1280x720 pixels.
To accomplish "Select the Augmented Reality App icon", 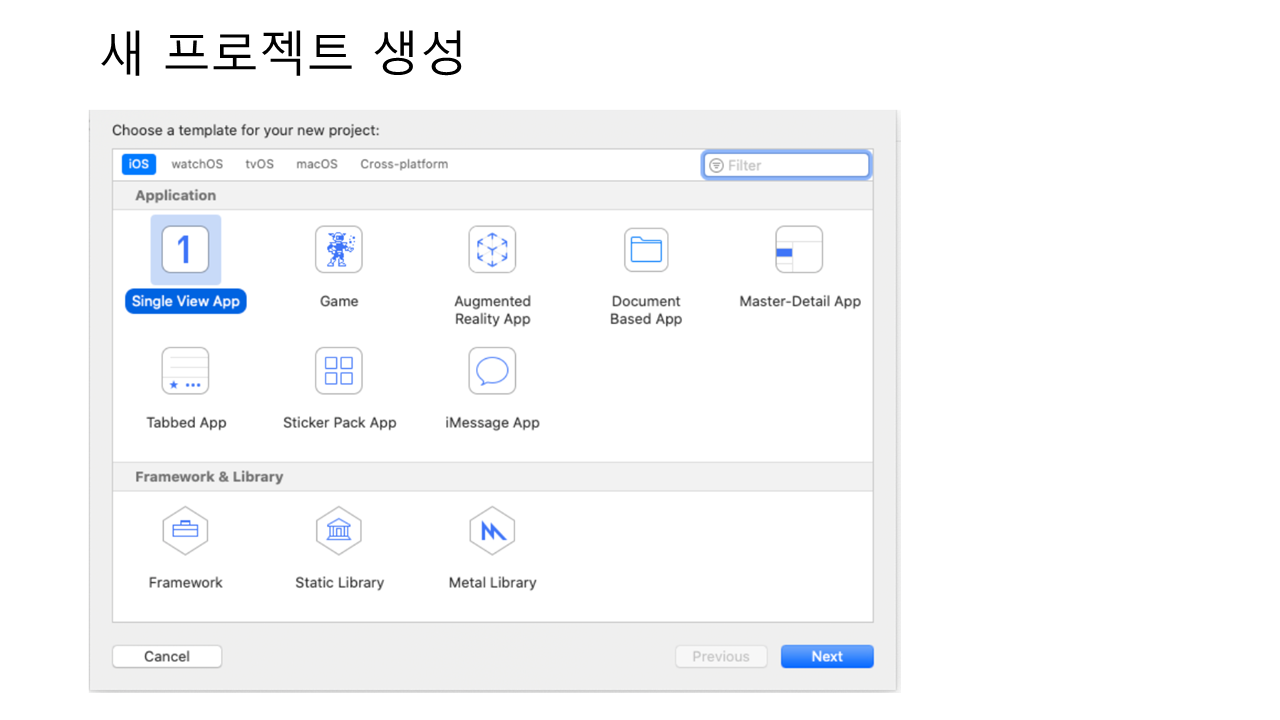I will pos(492,250).
